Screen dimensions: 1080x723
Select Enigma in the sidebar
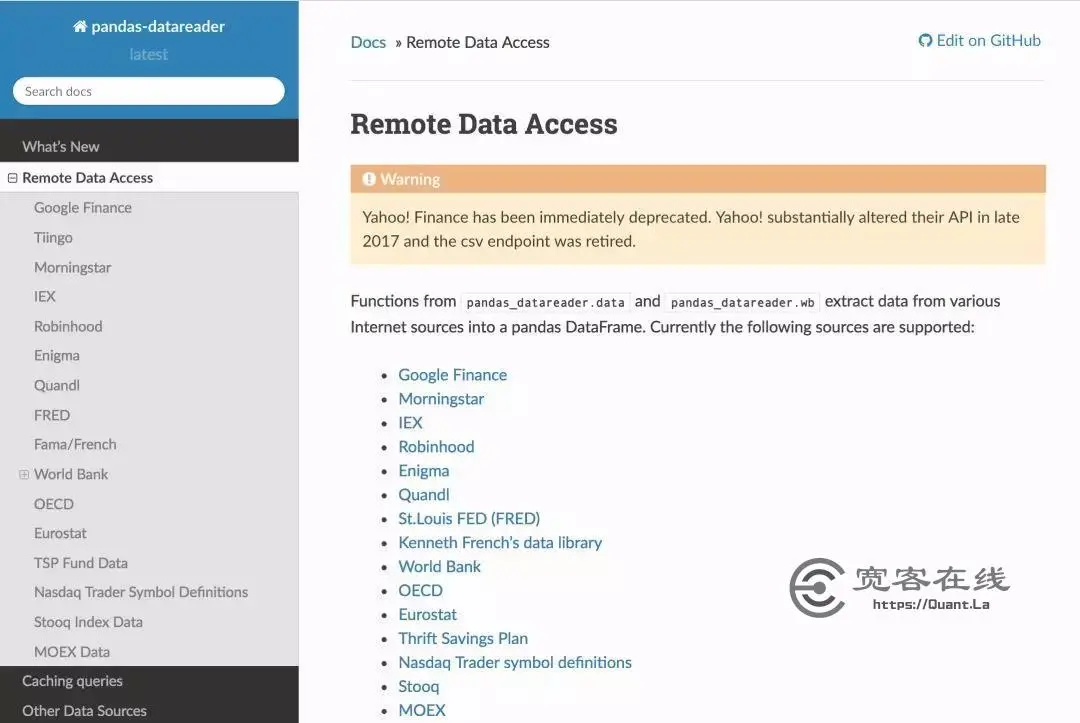[x=56, y=356]
